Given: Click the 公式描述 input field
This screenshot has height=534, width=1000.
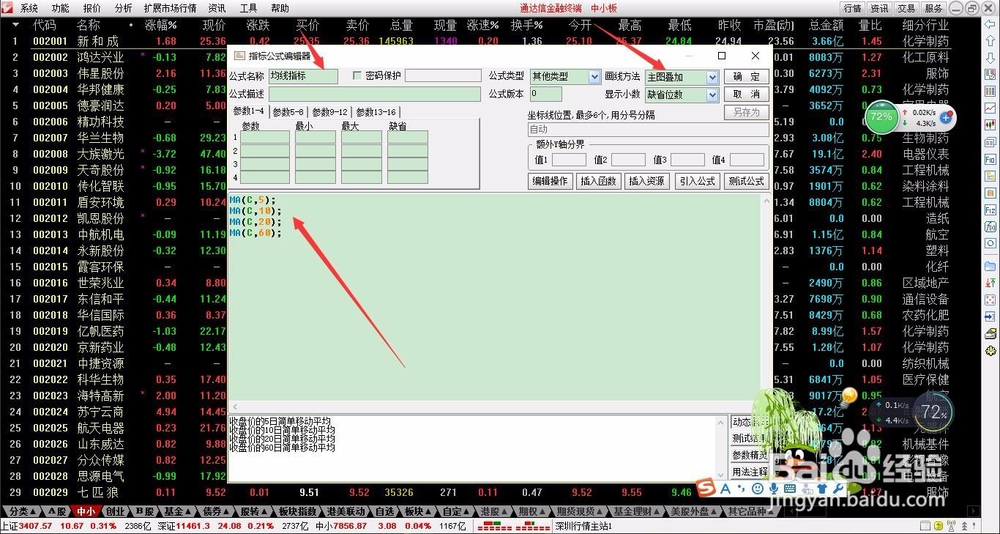Looking at the screenshot, I should [x=374, y=94].
